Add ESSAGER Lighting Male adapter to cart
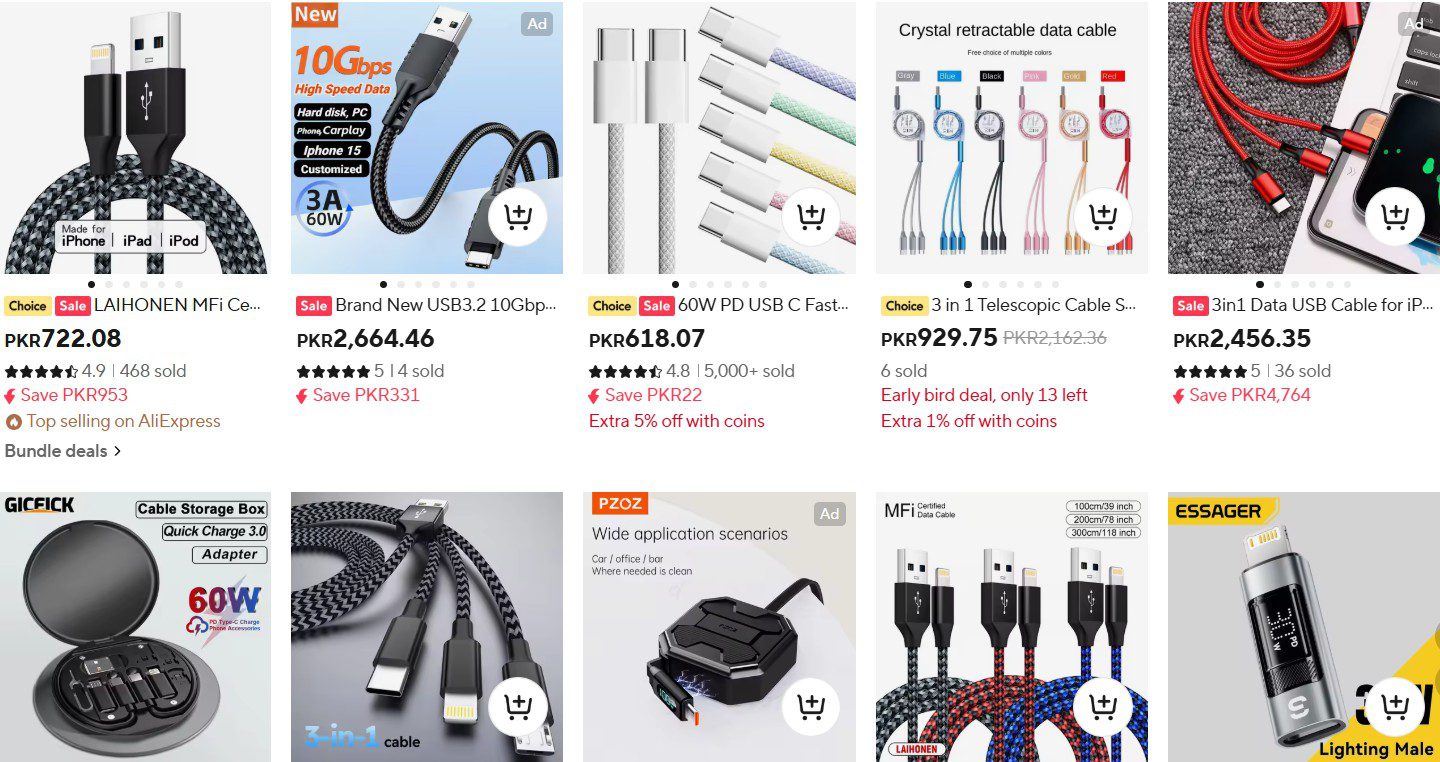This screenshot has width=1440, height=762. (x=1394, y=707)
